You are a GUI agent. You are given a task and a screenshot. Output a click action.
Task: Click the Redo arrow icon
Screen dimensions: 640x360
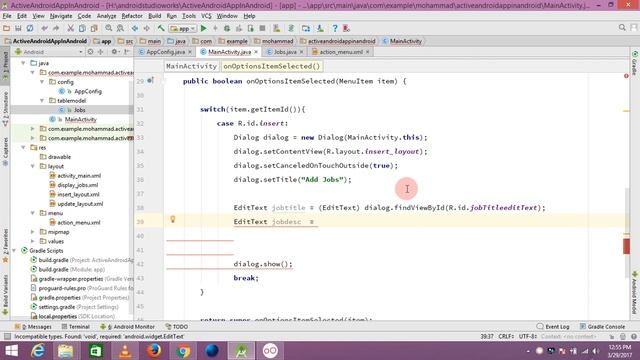pyautogui.click(x=56, y=28)
